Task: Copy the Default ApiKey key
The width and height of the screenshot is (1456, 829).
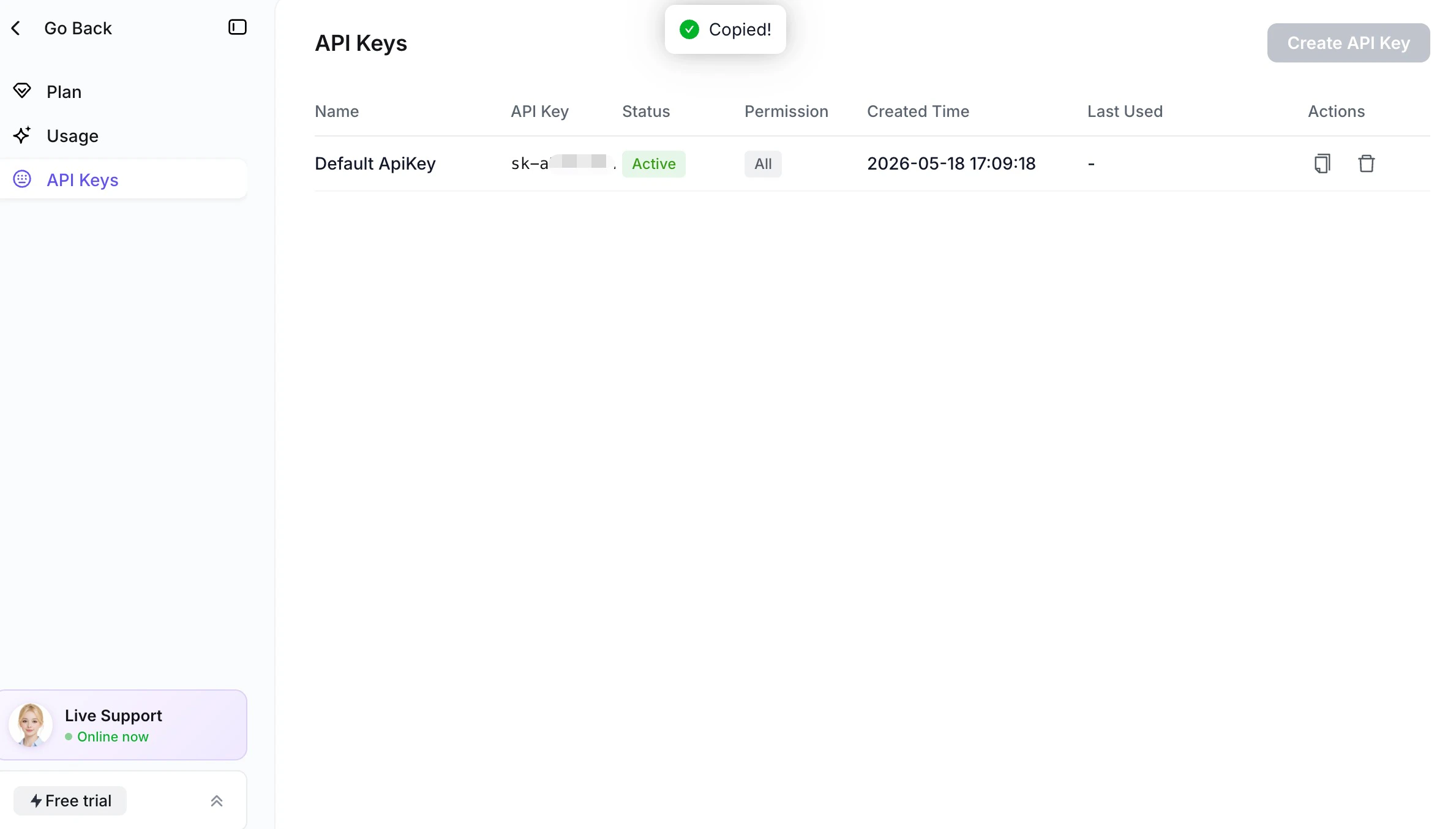Action: click(1323, 163)
